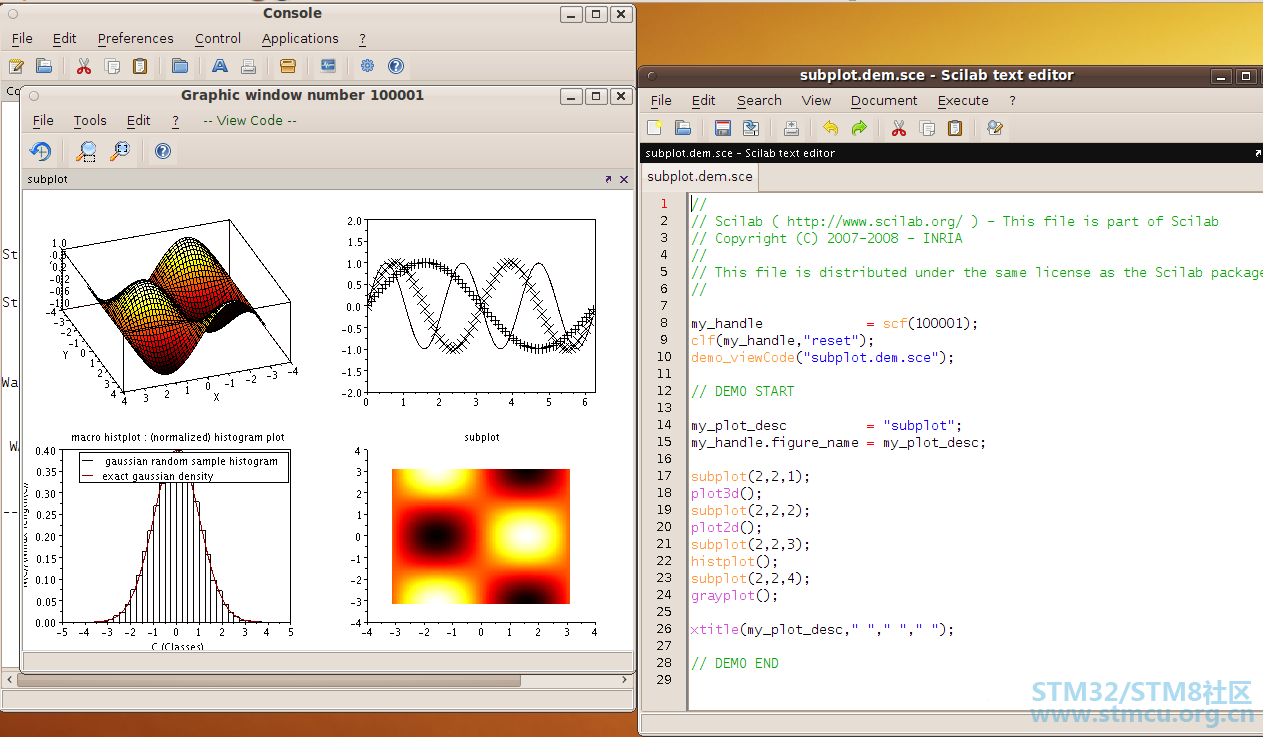Click original view magnifier in graphic window
The image size is (1263, 737).
pos(120,151)
